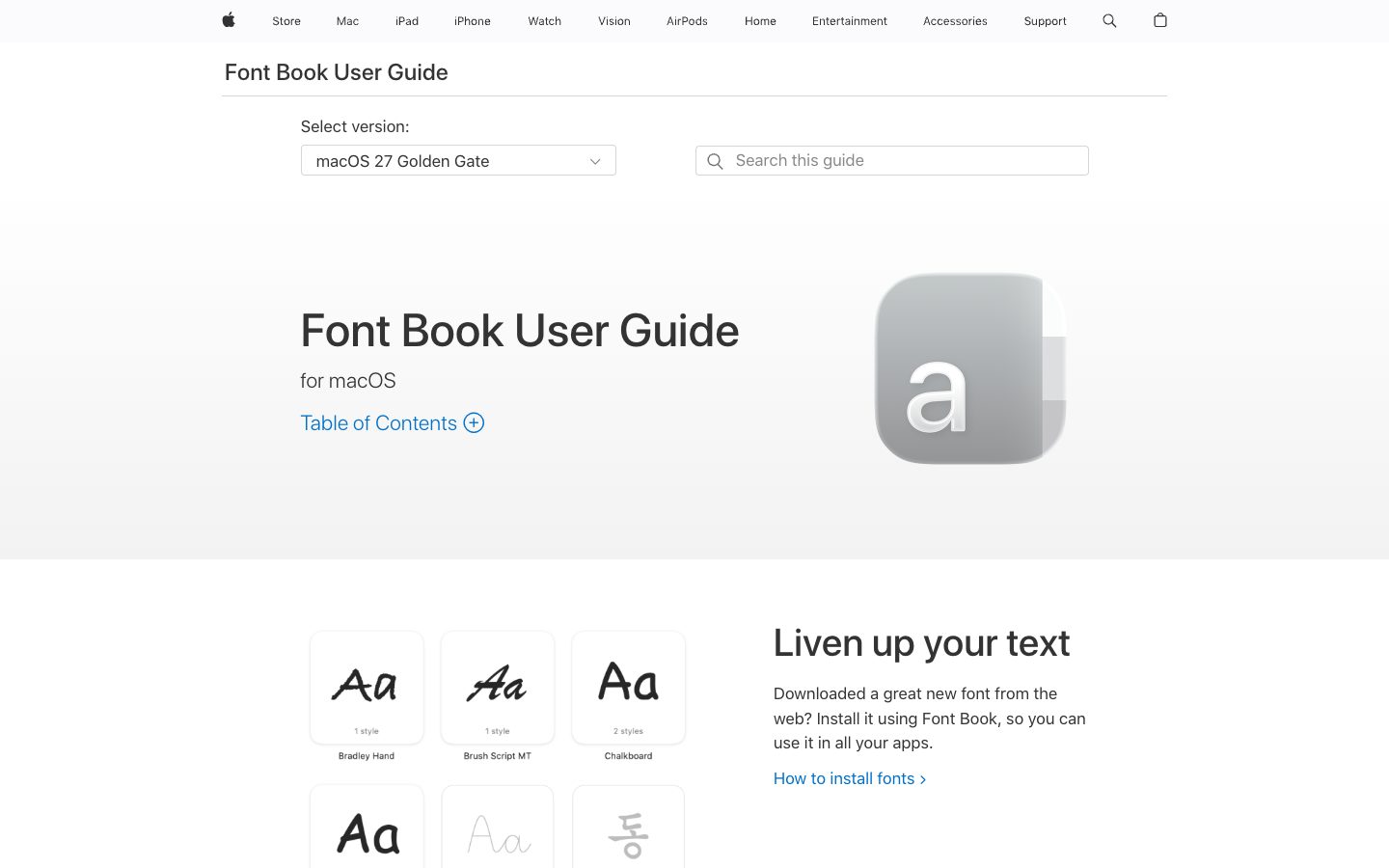The height and width of the screenshot is (868, 1389).
Task: Open the iPad menu
Action: 407,20
